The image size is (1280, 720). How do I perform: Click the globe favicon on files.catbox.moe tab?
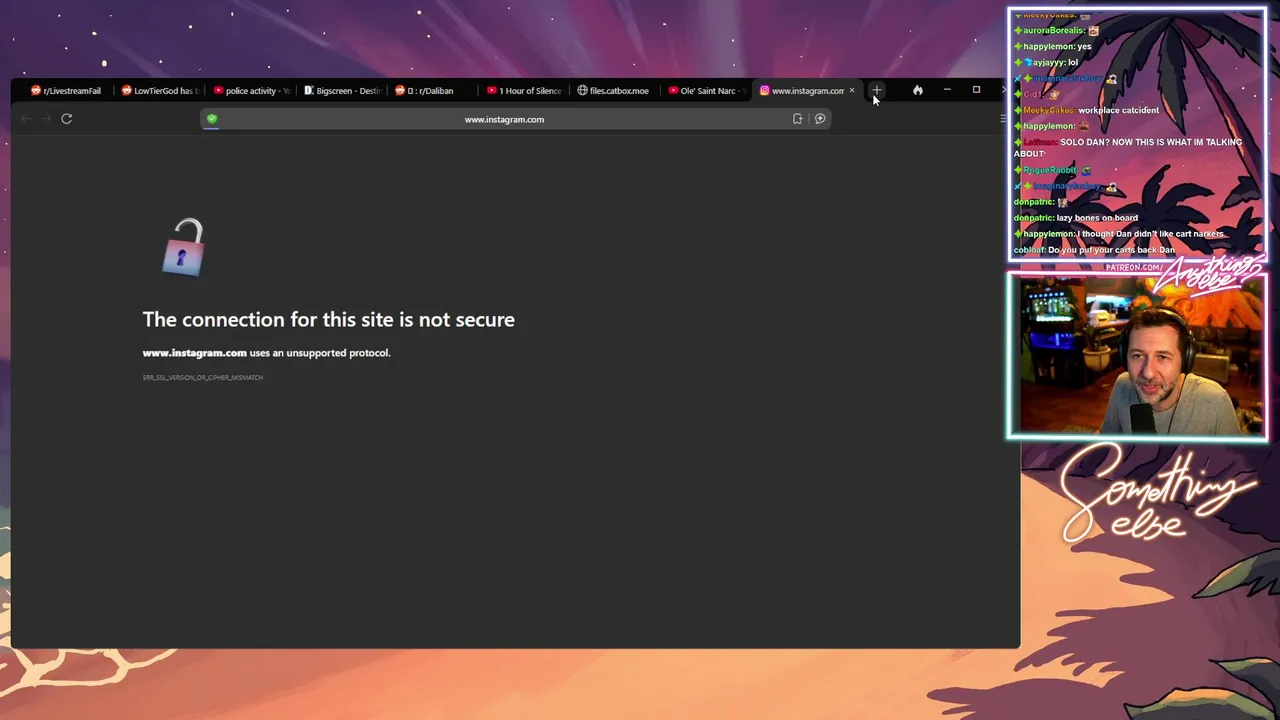[x=583, y=91]
